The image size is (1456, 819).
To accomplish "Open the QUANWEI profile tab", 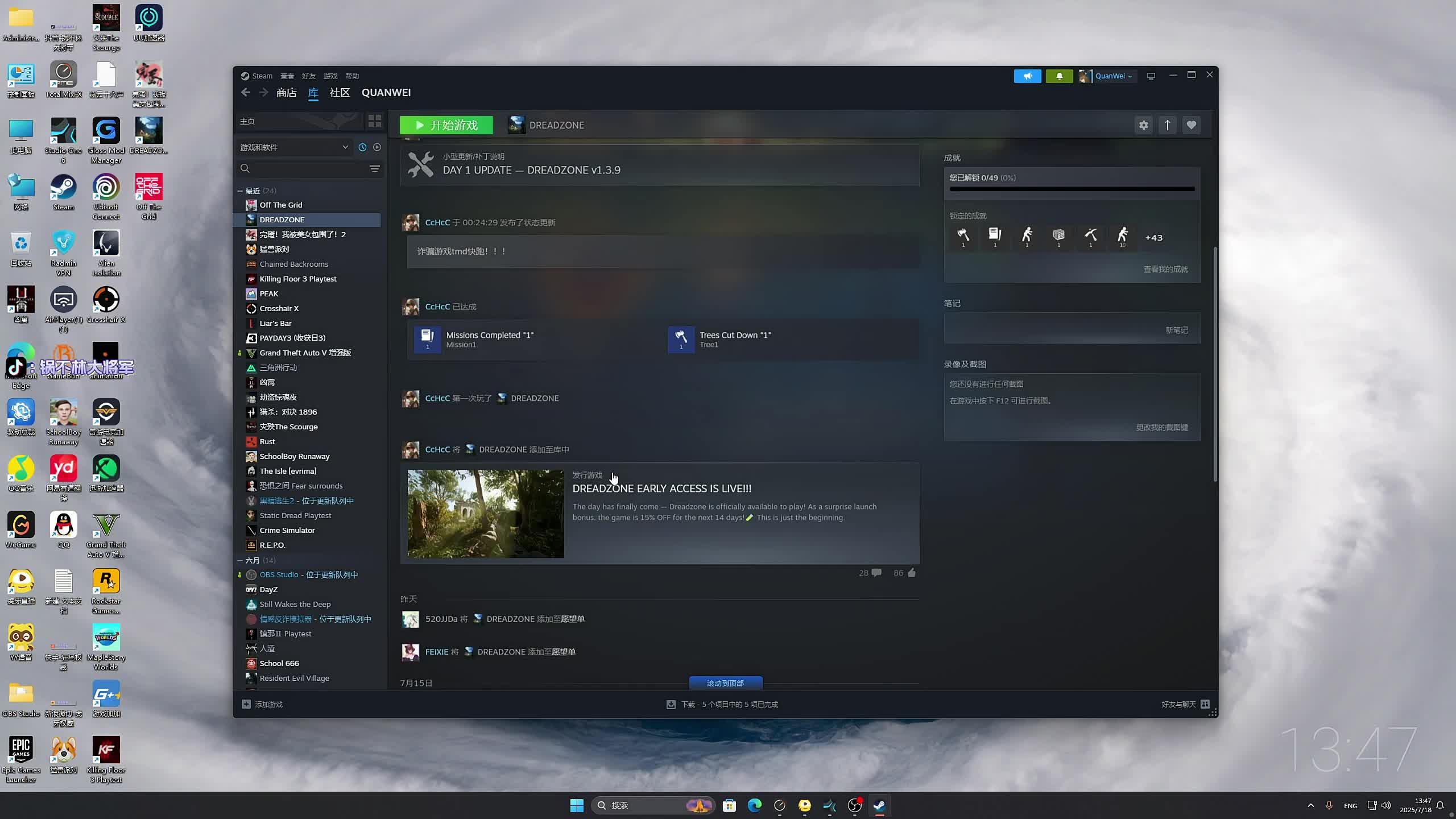I will click(386, 92).
